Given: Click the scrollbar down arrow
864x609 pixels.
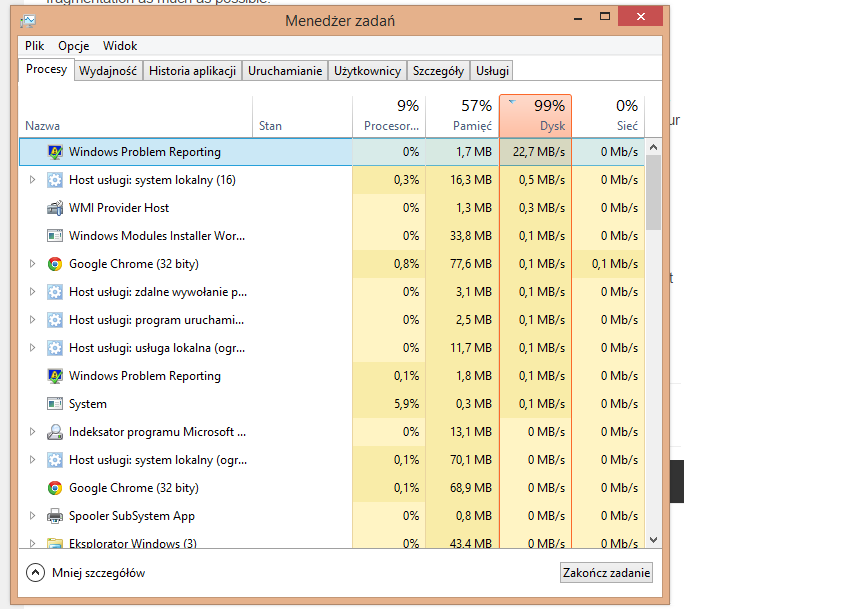Looking at the screenshot, I should [x=654, y=540].
